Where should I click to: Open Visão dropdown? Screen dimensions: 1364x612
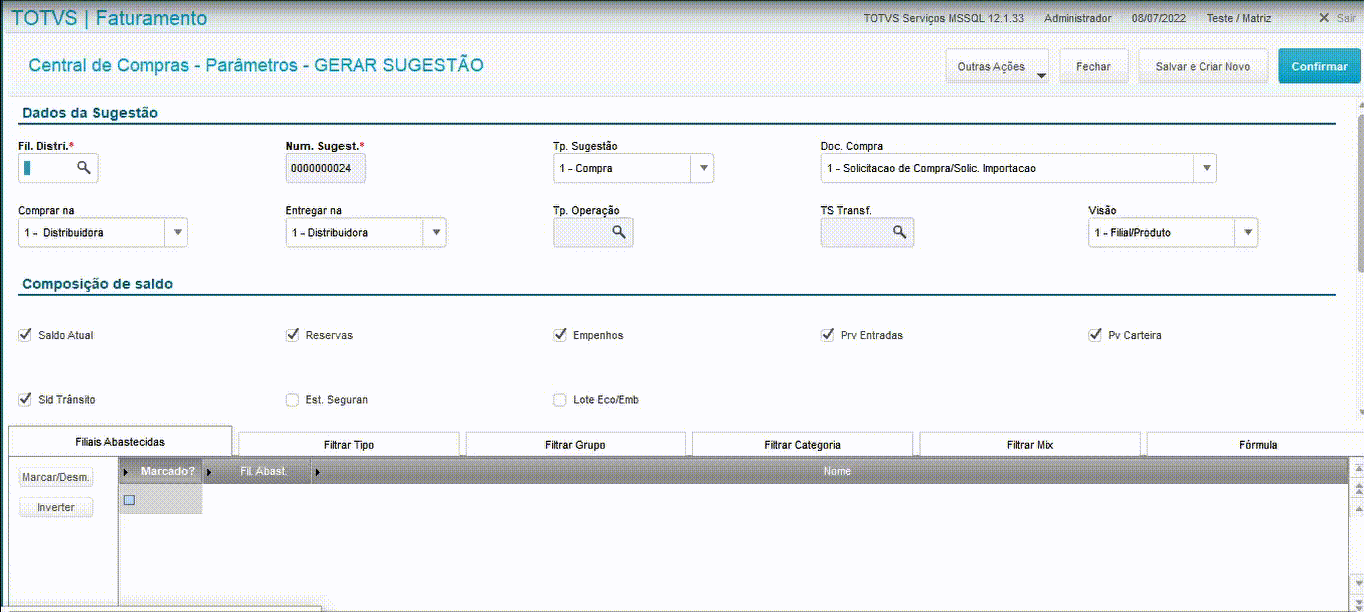1247,232
